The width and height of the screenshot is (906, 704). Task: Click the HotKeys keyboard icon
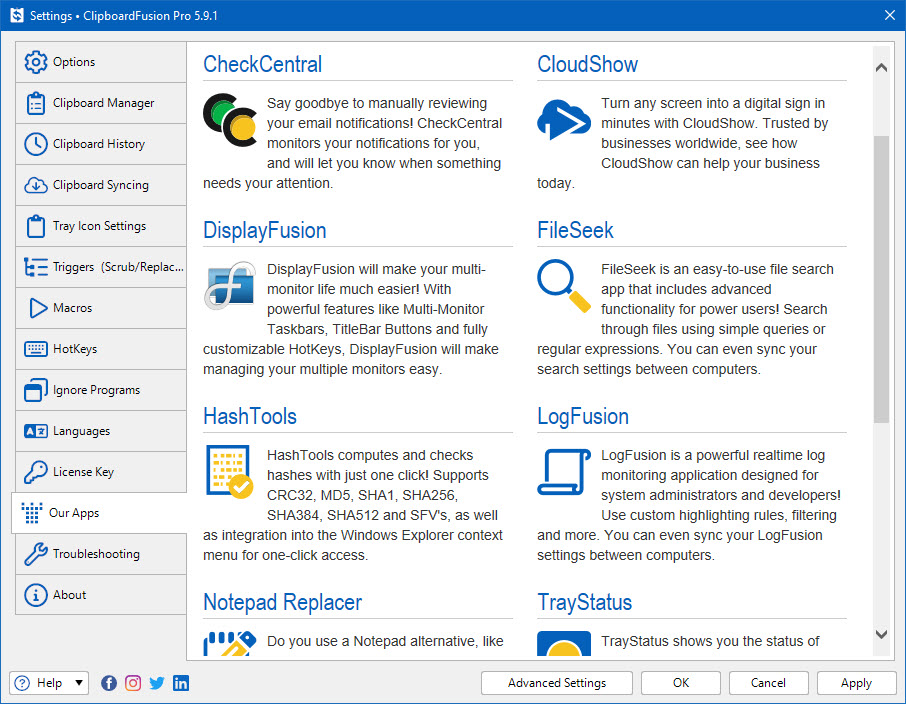[x=36, y=349]
